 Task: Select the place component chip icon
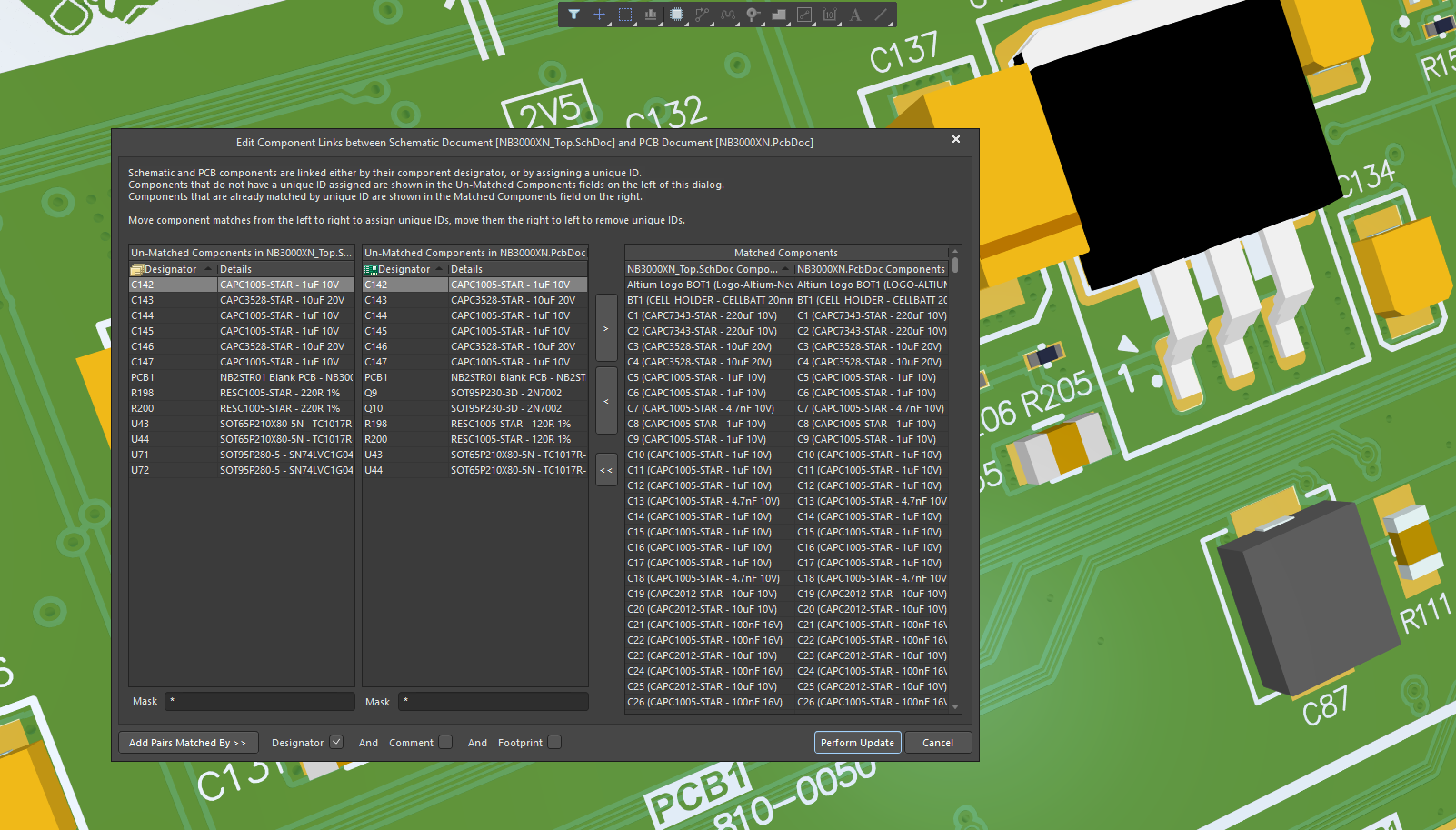tap(676, 15)
